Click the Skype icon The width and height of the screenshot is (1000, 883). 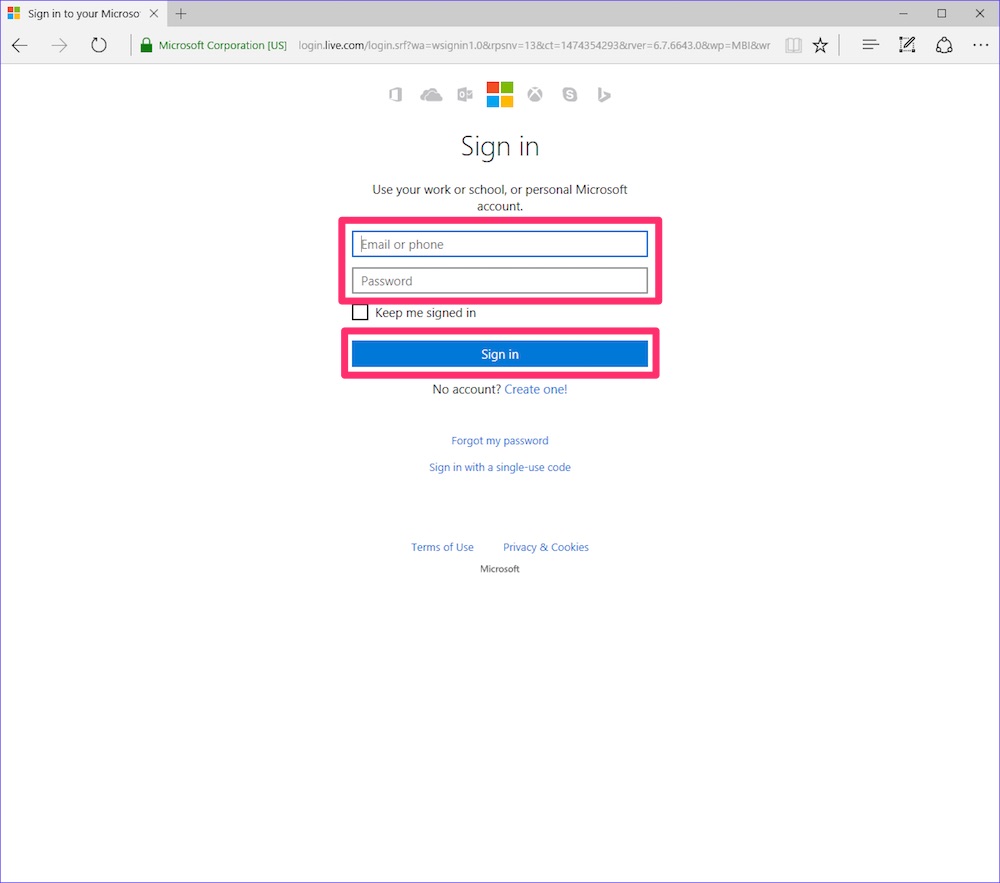point(570,95)
